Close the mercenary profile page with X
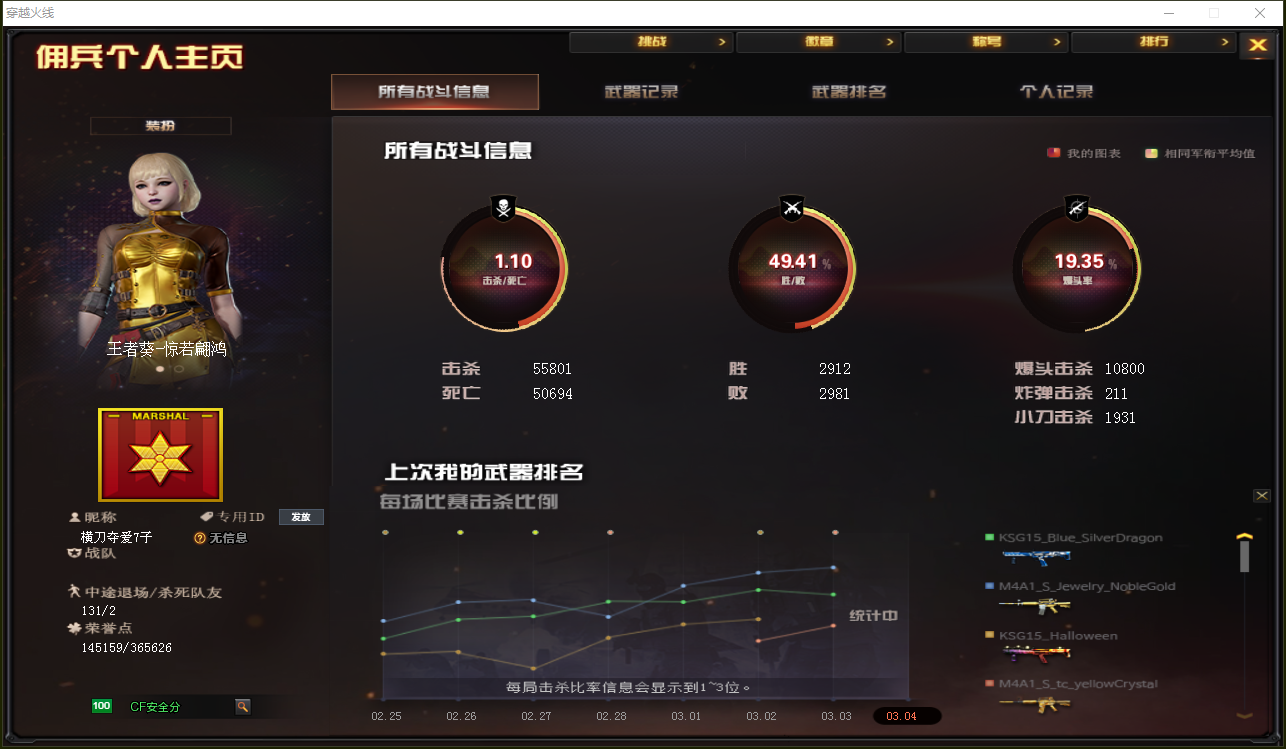This screenshot has width=1286, height=749. point(1257,45)
